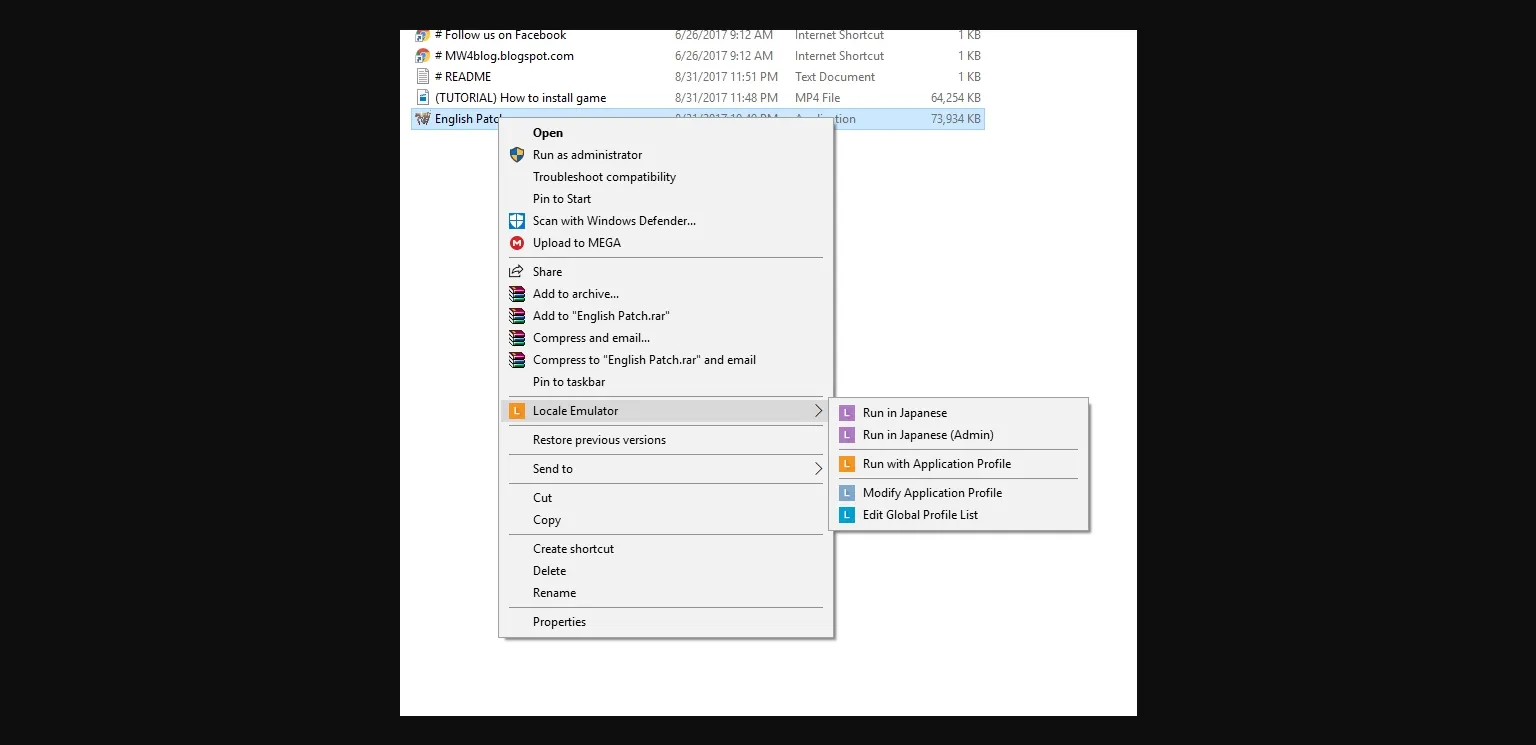Click the red MEGA upload icon
1536x745 pixels.
[517, 243]
